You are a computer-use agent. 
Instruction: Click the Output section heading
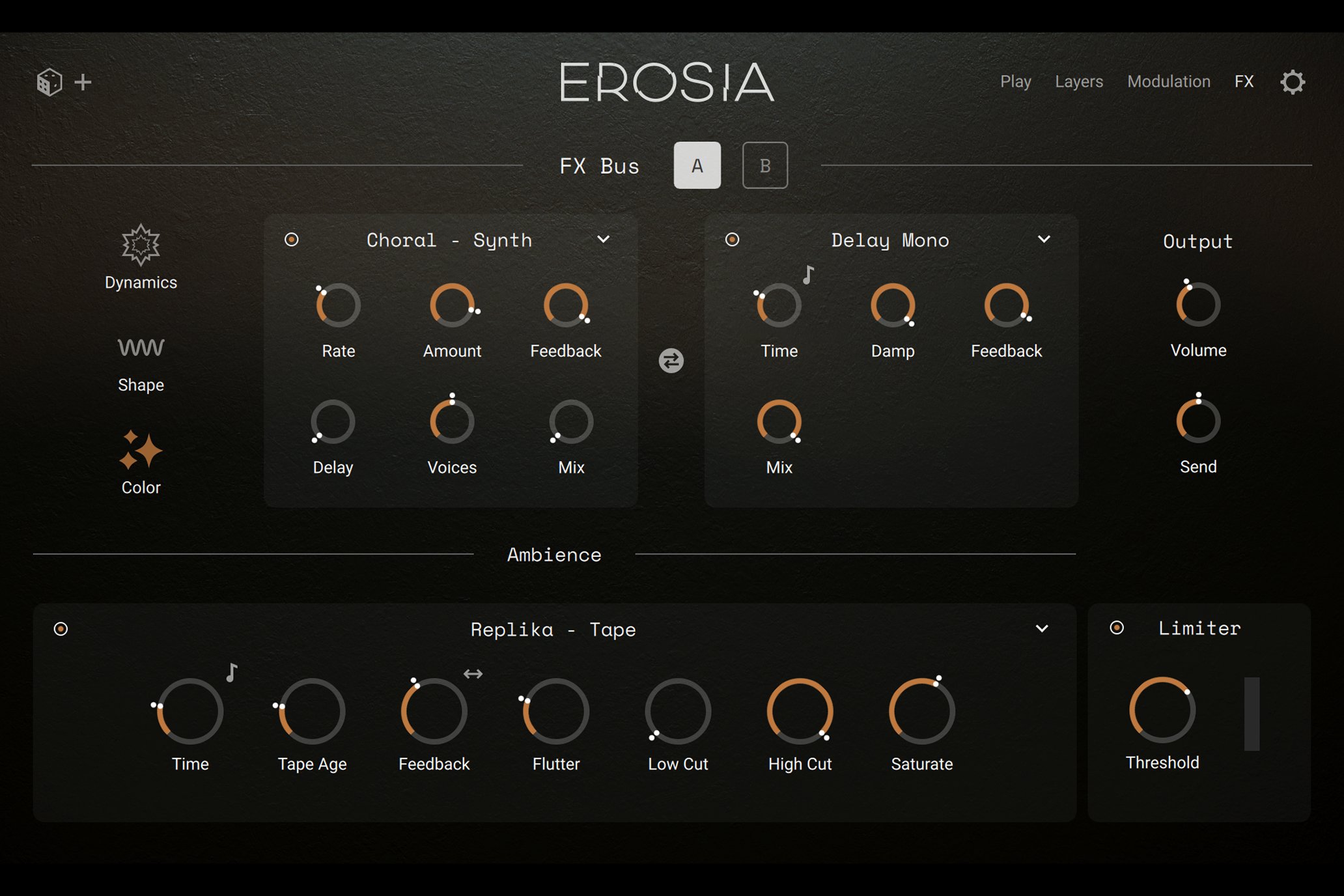(1198, 242)
